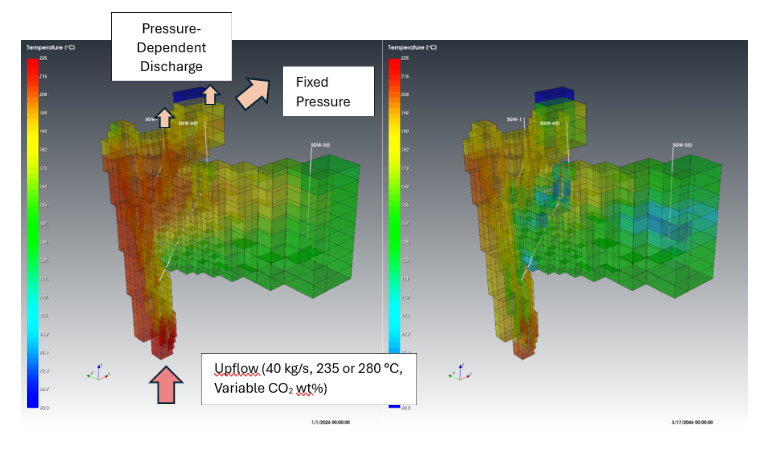Click the Upflow description text box
The image size is (768, 451).
(308, 378)
